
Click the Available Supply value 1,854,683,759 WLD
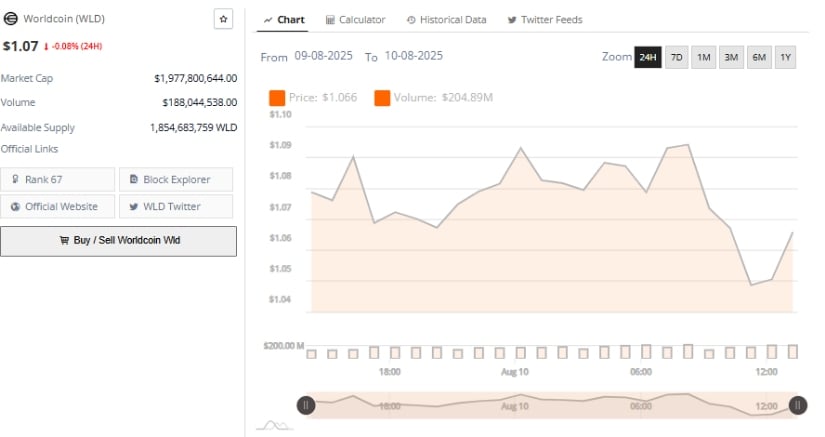point(193,128)
